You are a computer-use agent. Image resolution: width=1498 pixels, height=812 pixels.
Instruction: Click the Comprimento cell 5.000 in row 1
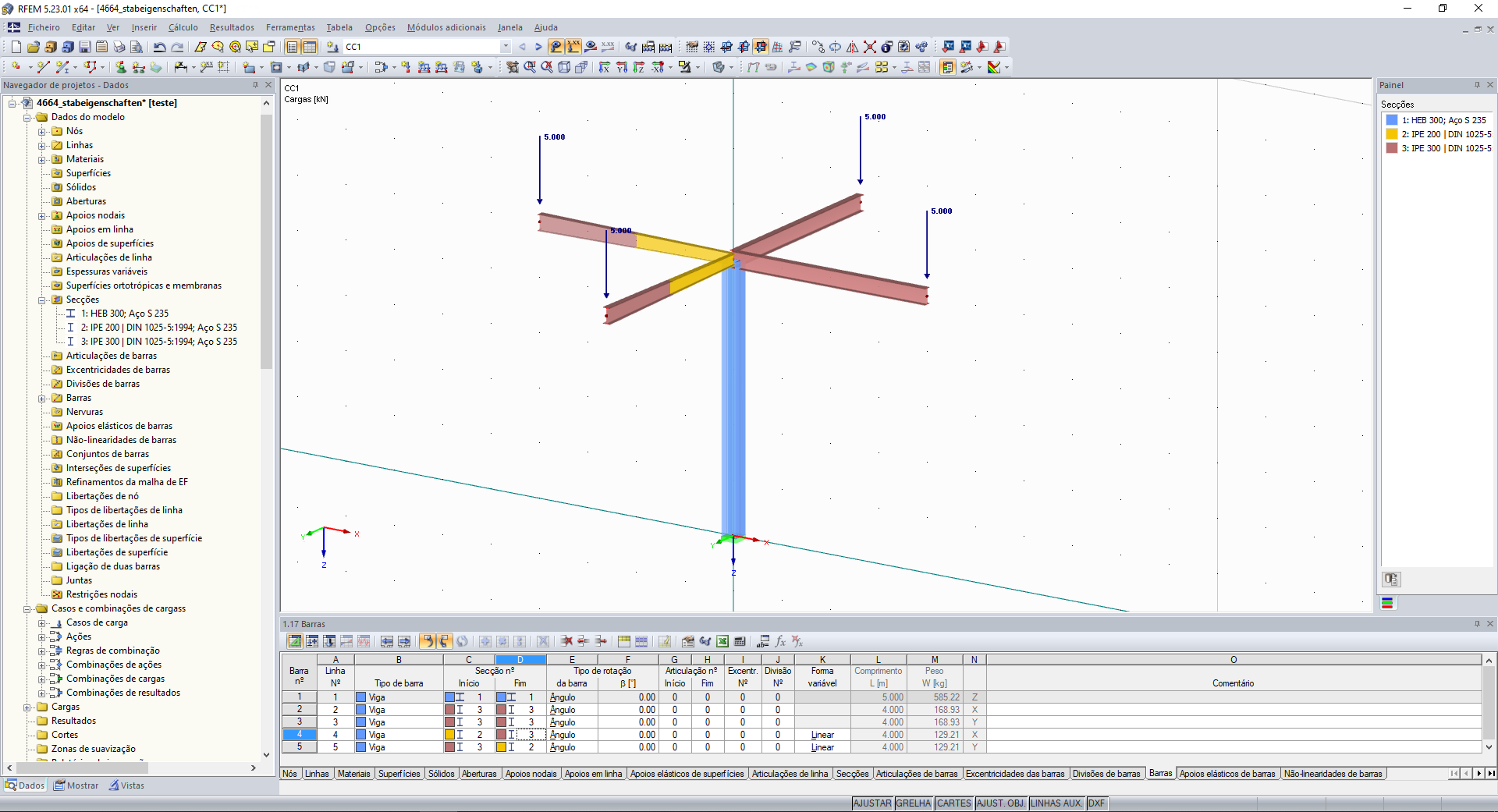(x=879, y=697)
